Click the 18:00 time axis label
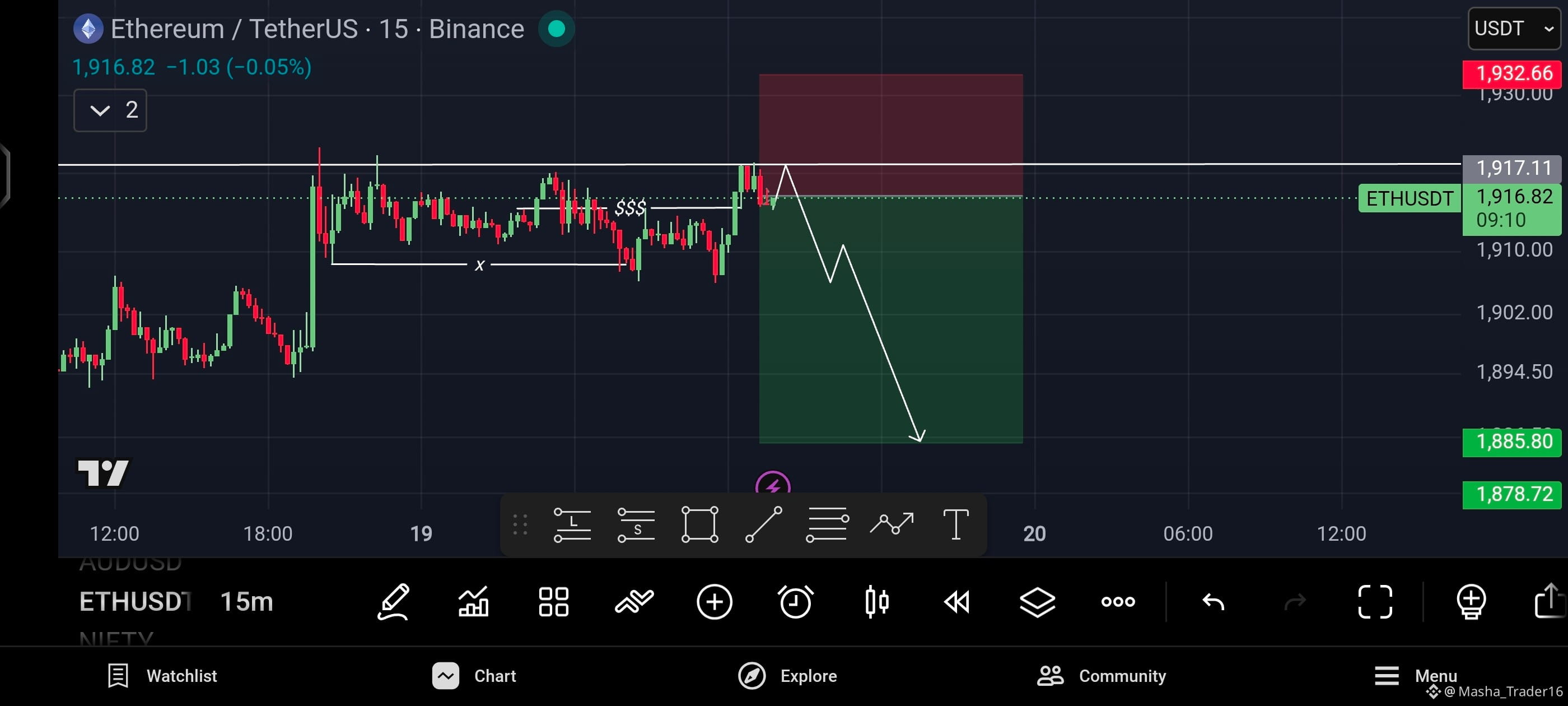 click(268, 533)
